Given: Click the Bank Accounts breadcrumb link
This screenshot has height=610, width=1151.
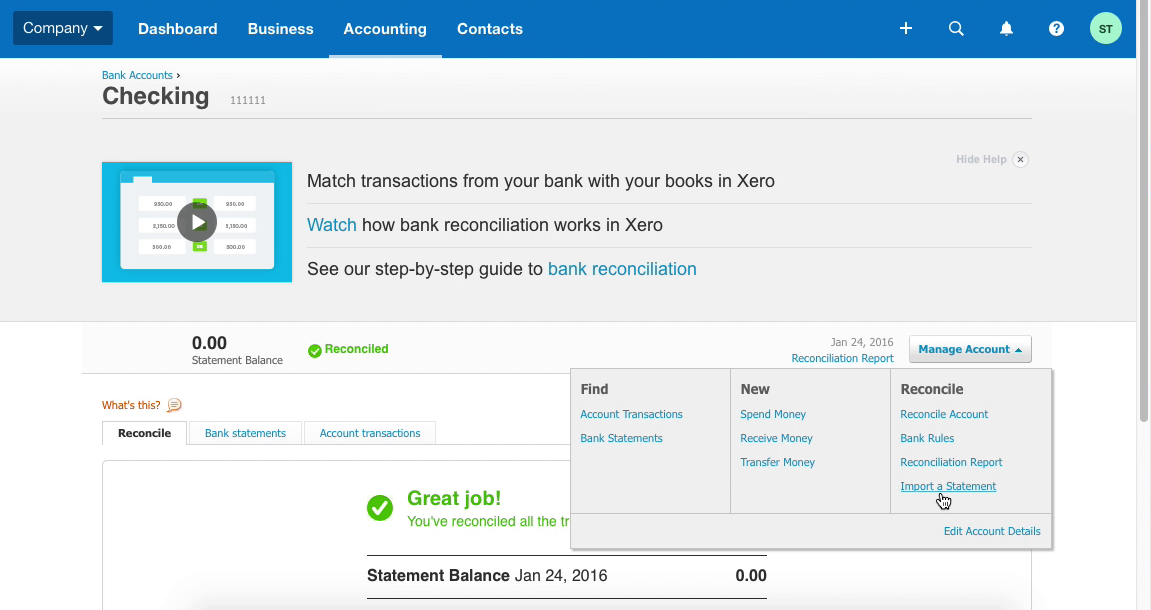Looking at the screenshot, I should pos(137,75).
